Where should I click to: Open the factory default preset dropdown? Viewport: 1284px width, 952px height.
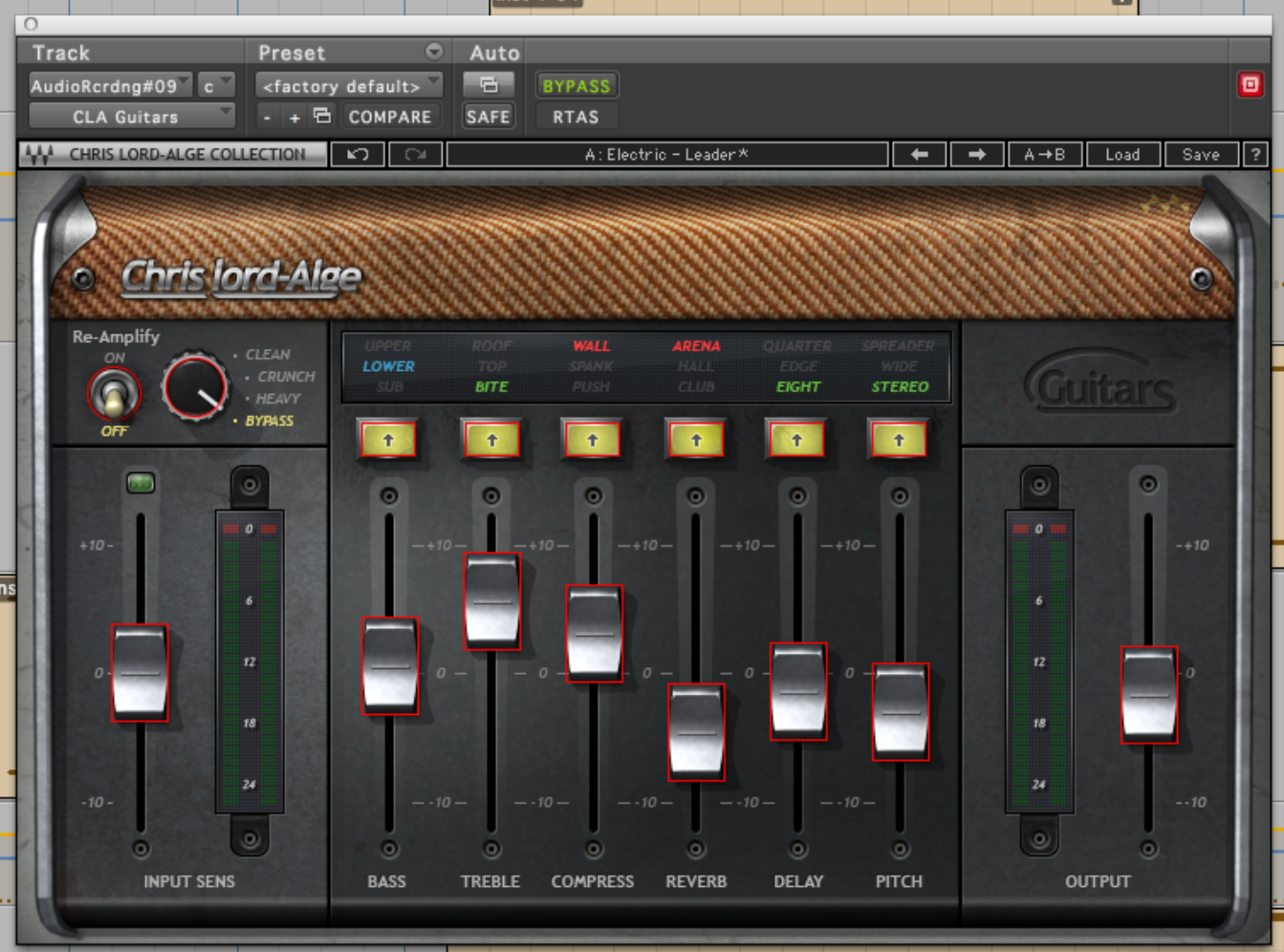click(349, 86)
